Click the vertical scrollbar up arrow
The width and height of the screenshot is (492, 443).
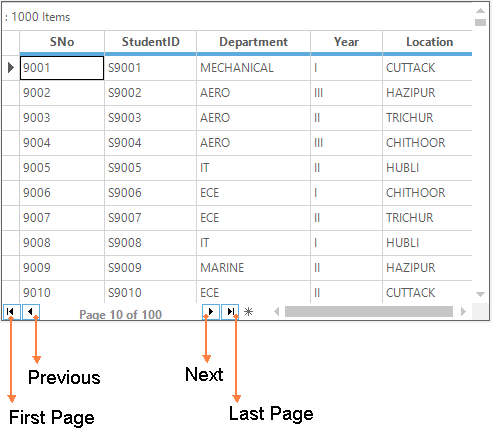click(480, 11)
